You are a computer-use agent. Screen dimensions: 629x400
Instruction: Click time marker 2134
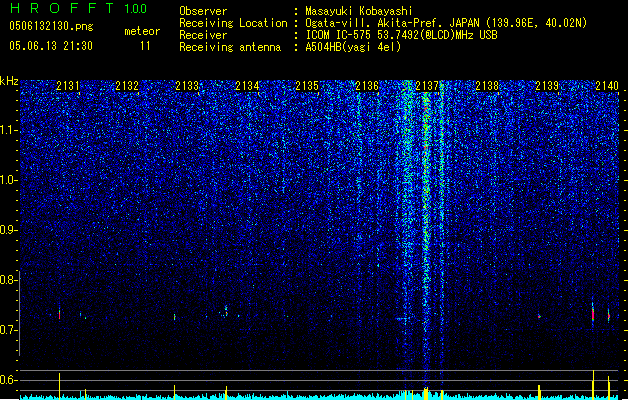(x=247, y=85)
